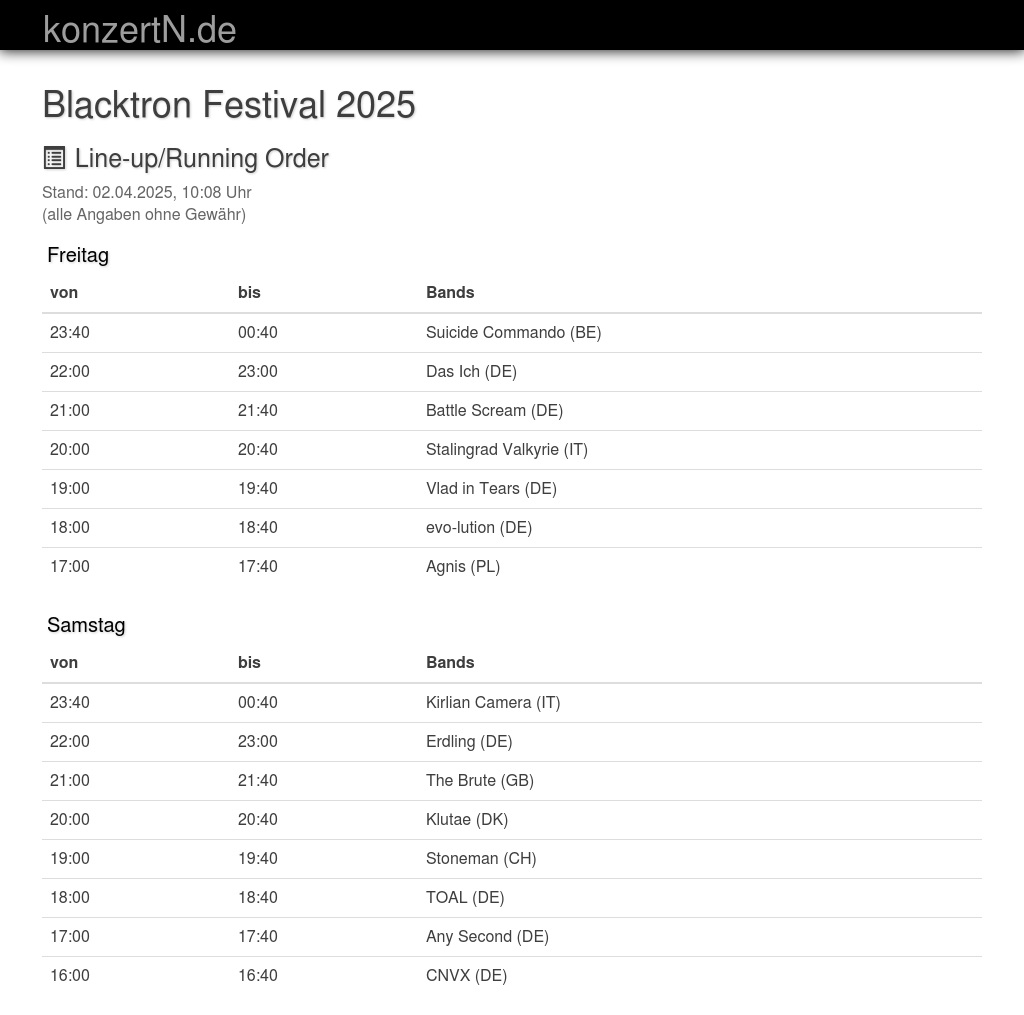Viewport: 1024px width, 1015px height.
Task: Click the evo-lution (DE) band row
Action: click(478, 528)
